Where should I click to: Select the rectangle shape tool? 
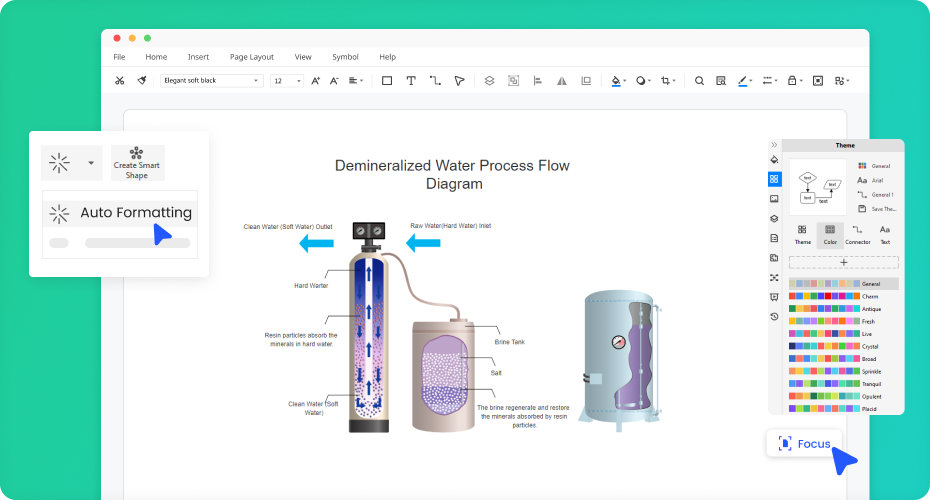click(x=387, y=80)
